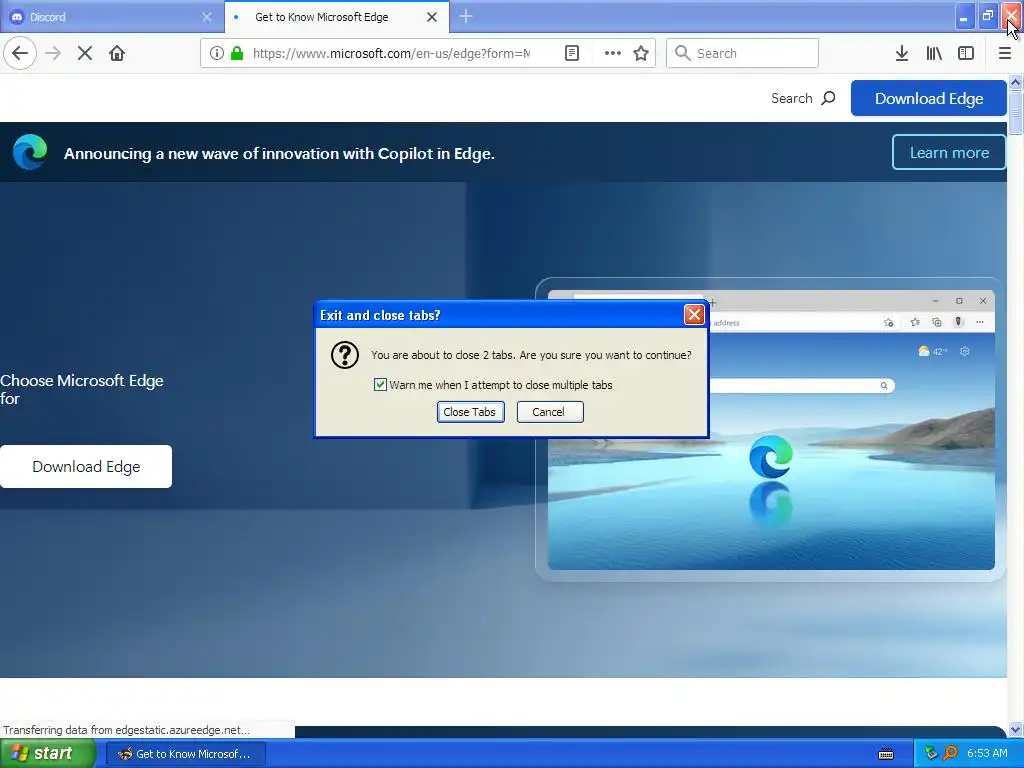Close the Get to Know Microsoft Edge tab

[432, 17]
